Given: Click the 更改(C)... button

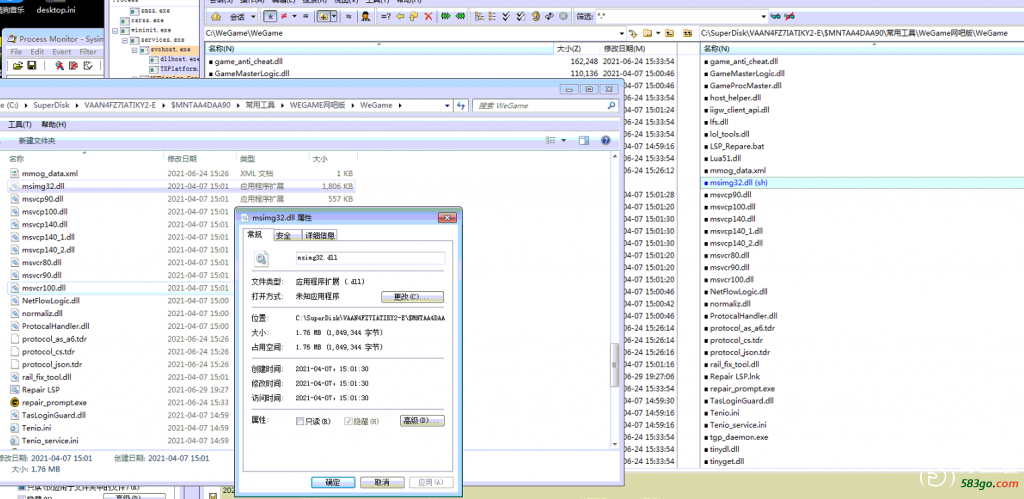Looking at the screenshot, I should point(412,297).
